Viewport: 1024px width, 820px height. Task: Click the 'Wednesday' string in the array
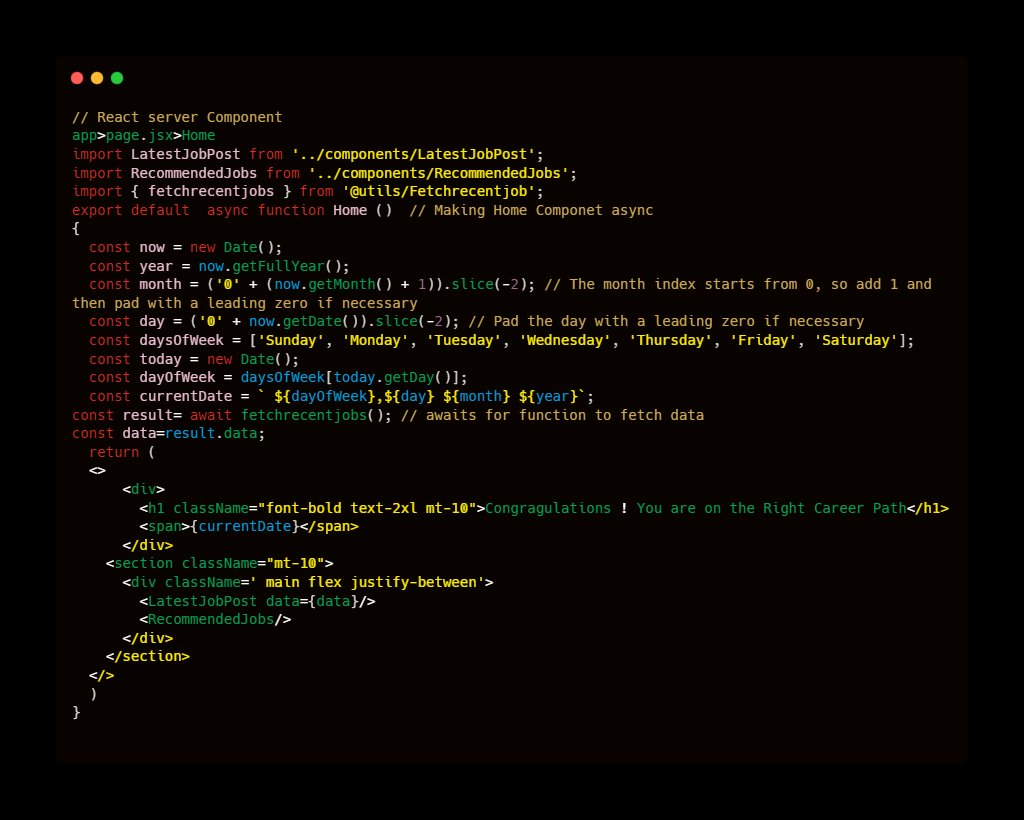565,341
